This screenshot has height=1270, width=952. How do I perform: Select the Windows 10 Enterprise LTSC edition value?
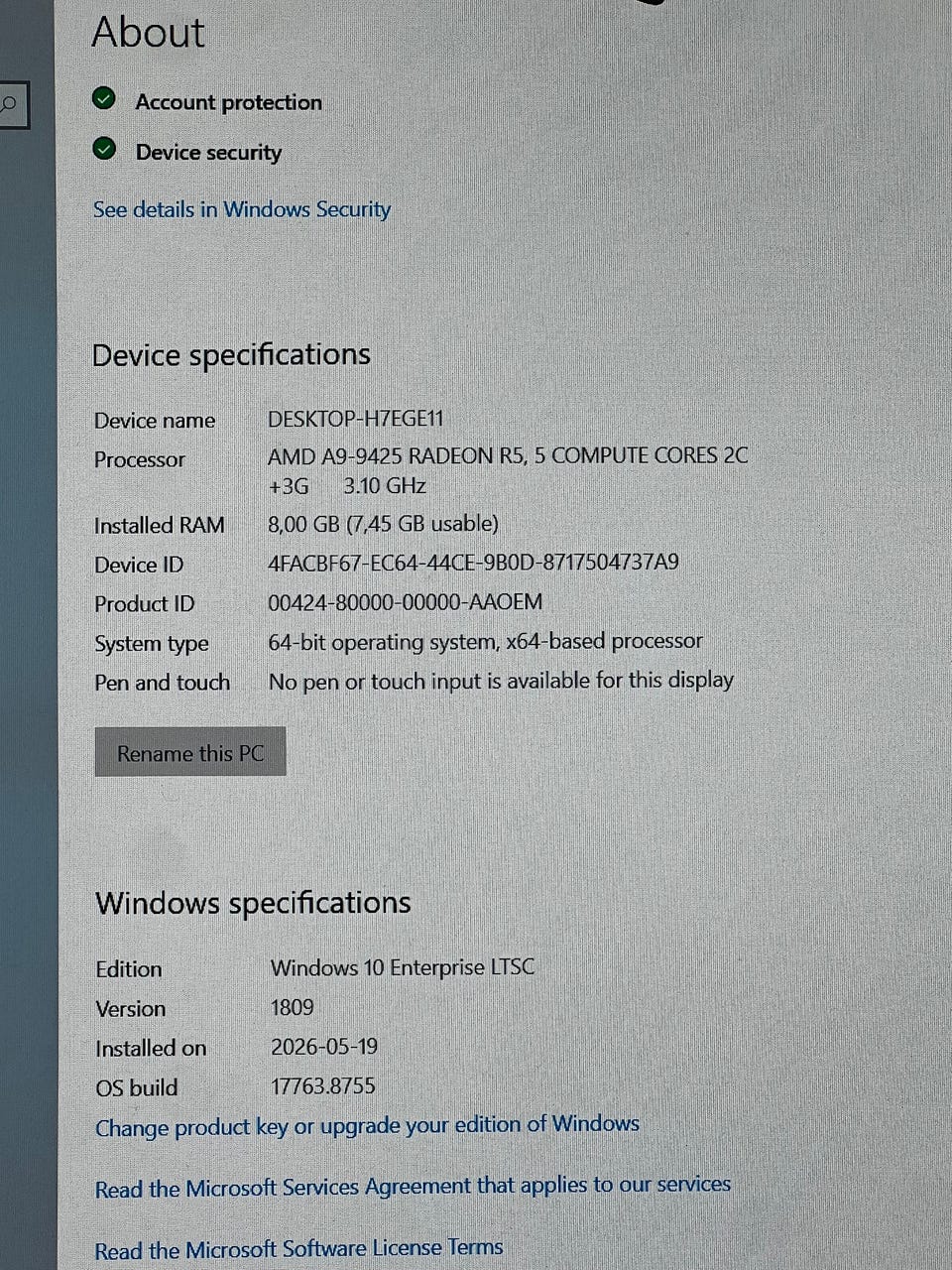(403, 967)
